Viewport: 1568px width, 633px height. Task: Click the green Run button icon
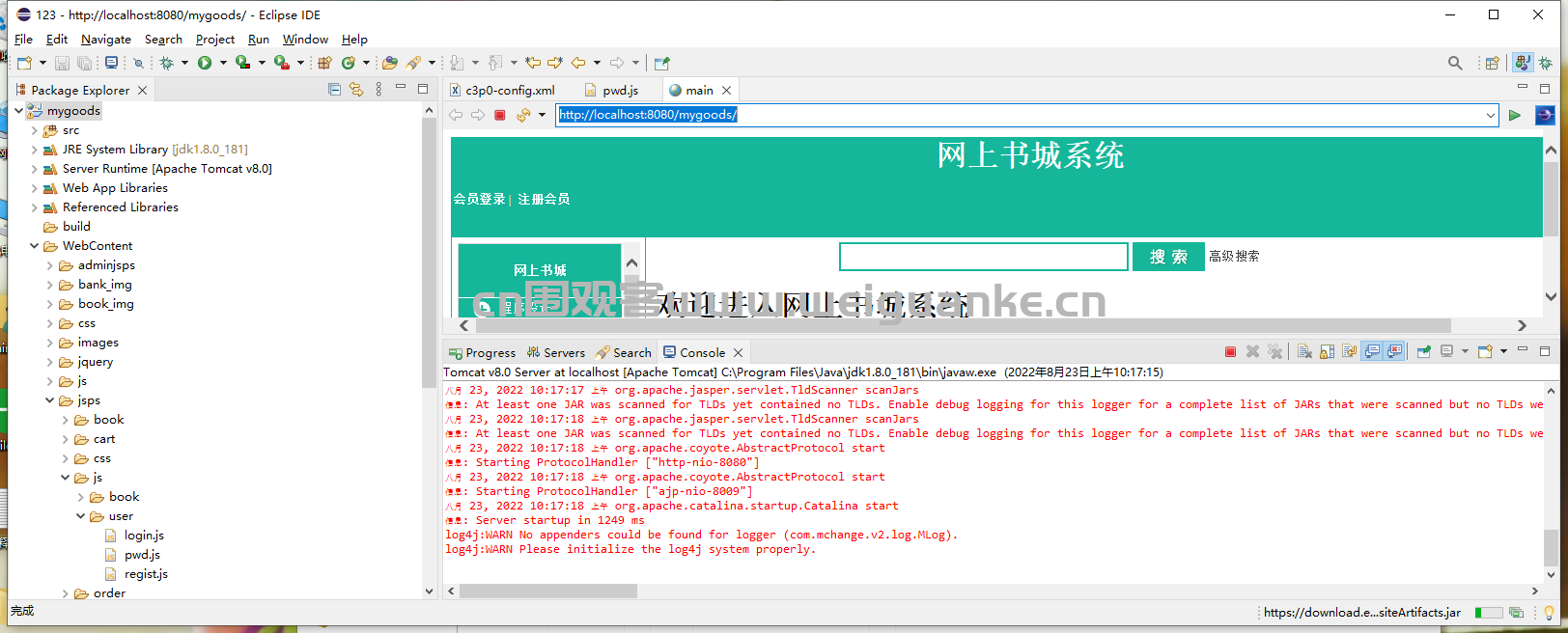coord(205,63)
